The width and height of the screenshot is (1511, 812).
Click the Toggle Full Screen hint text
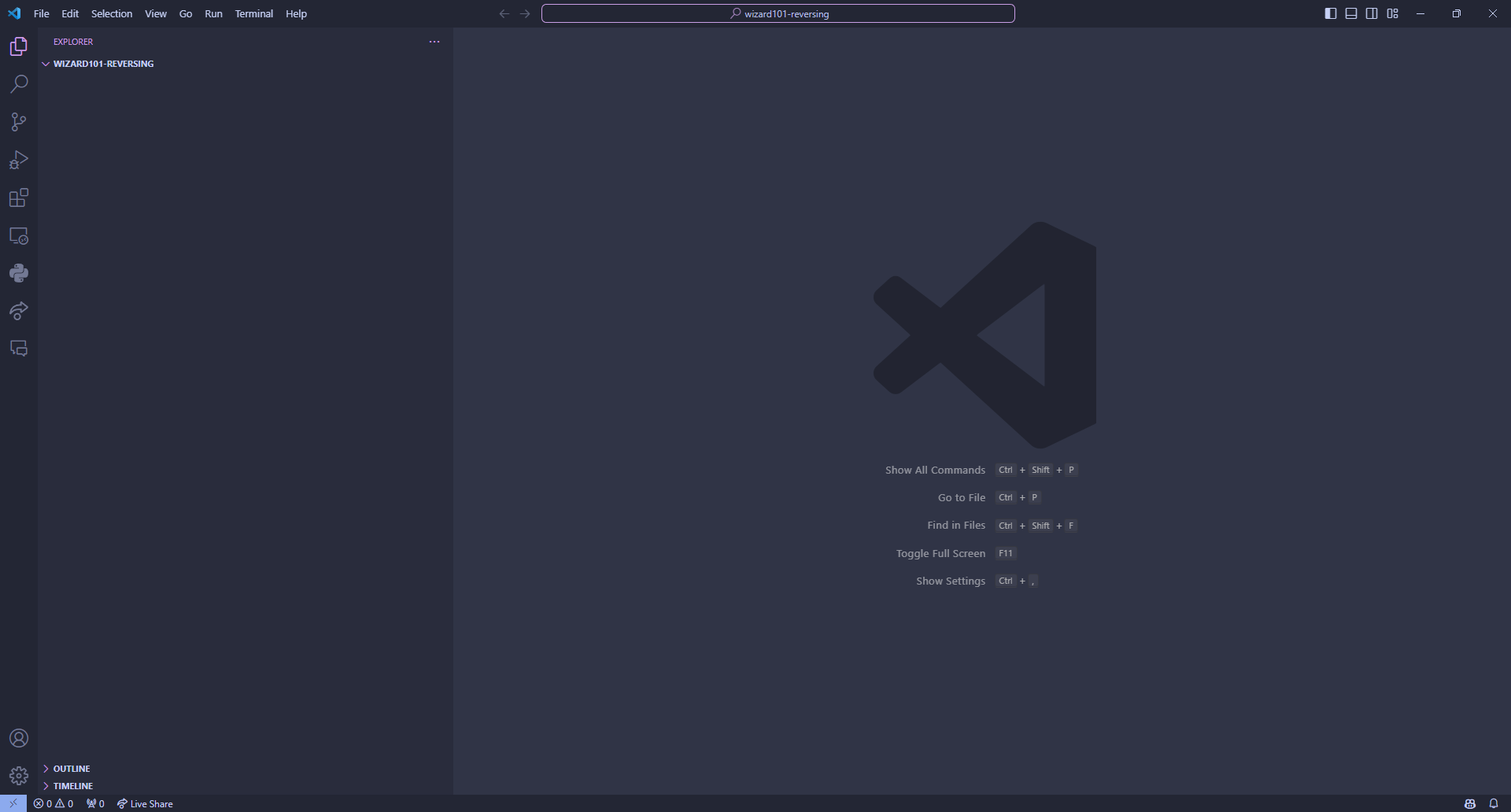(x=940, y=553)
